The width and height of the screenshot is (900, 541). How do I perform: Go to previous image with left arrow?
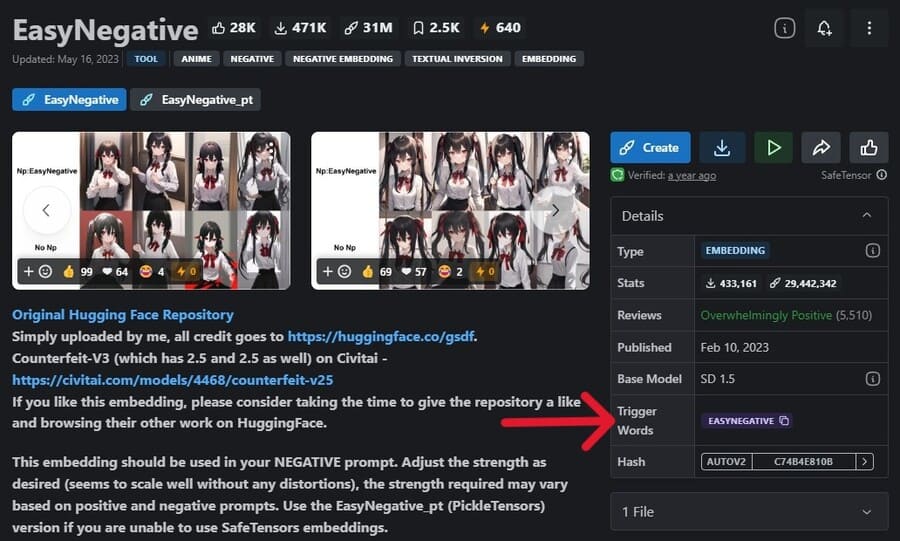47,210
